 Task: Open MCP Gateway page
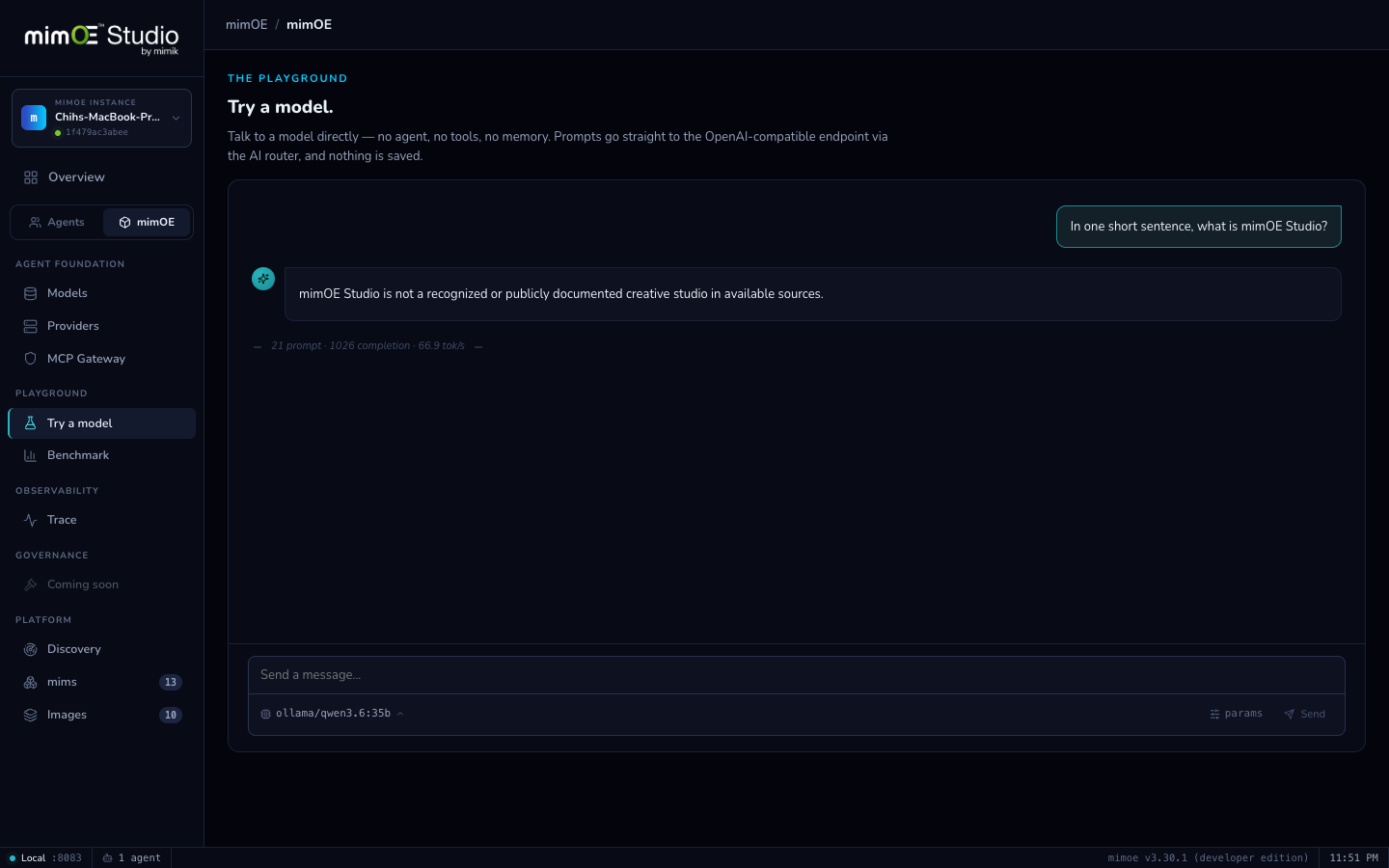pyautogui.click(x=101, y=359)
